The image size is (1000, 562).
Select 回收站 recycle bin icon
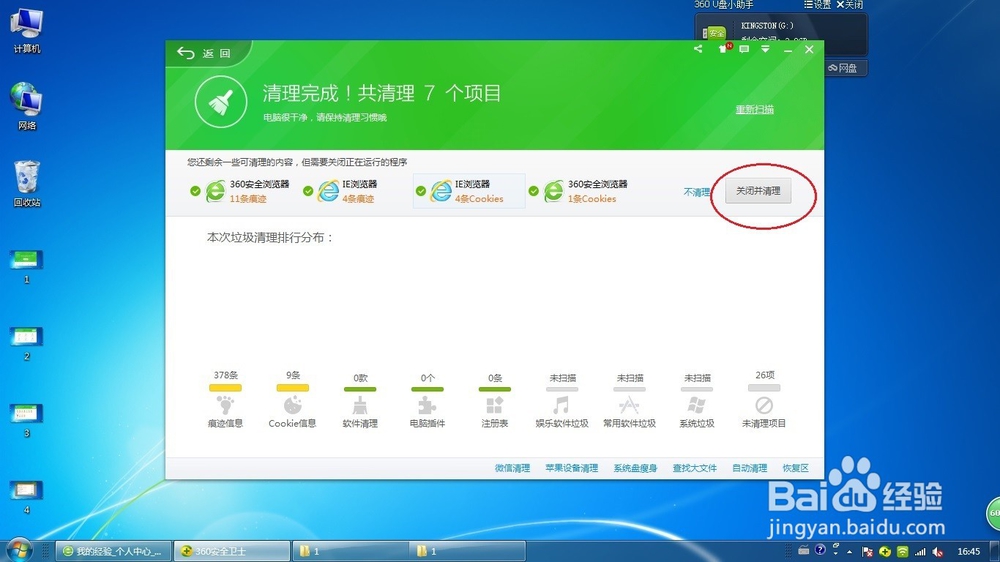tap(27, 184)
